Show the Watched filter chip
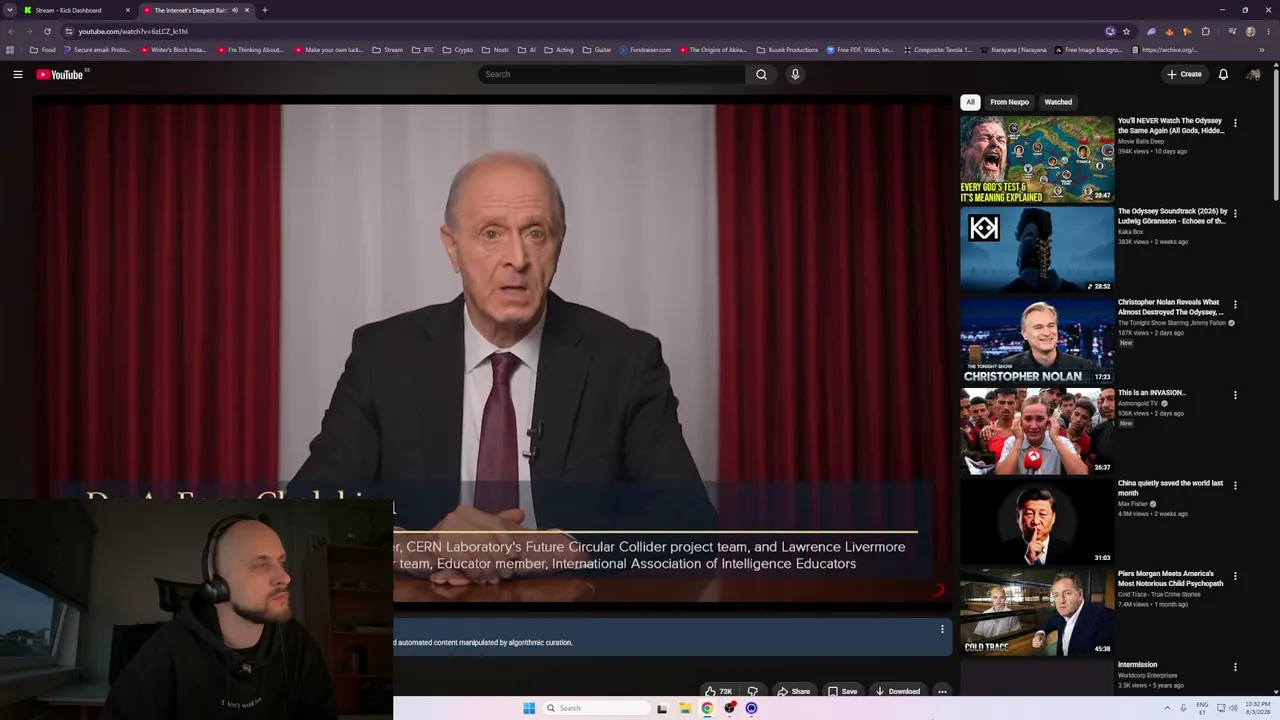 [1058, 102]
